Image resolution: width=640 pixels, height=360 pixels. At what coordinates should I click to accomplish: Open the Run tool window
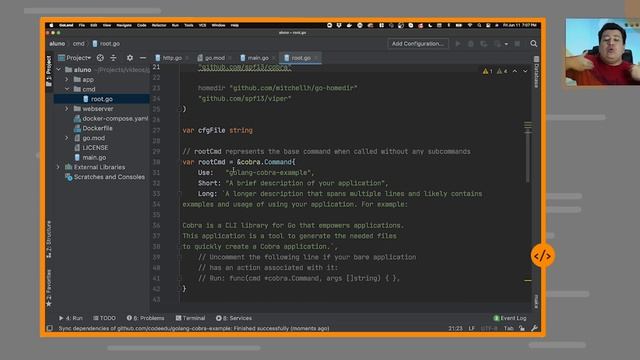click(x=71, y=318)
